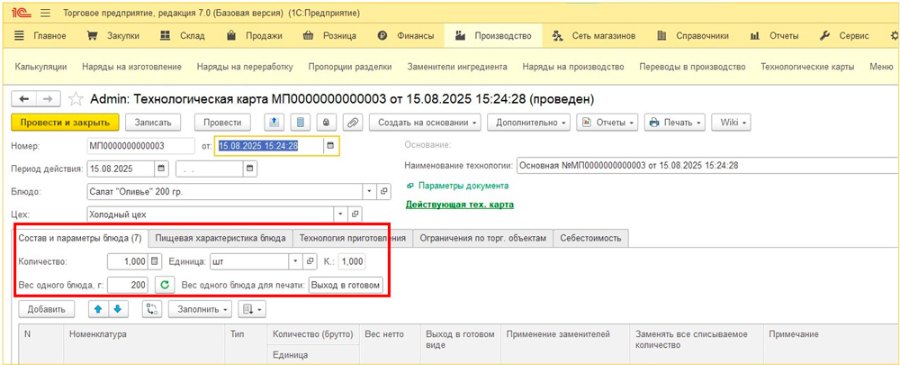
Task: Open the Отчеты section in top menu
Action: (774, 36)
